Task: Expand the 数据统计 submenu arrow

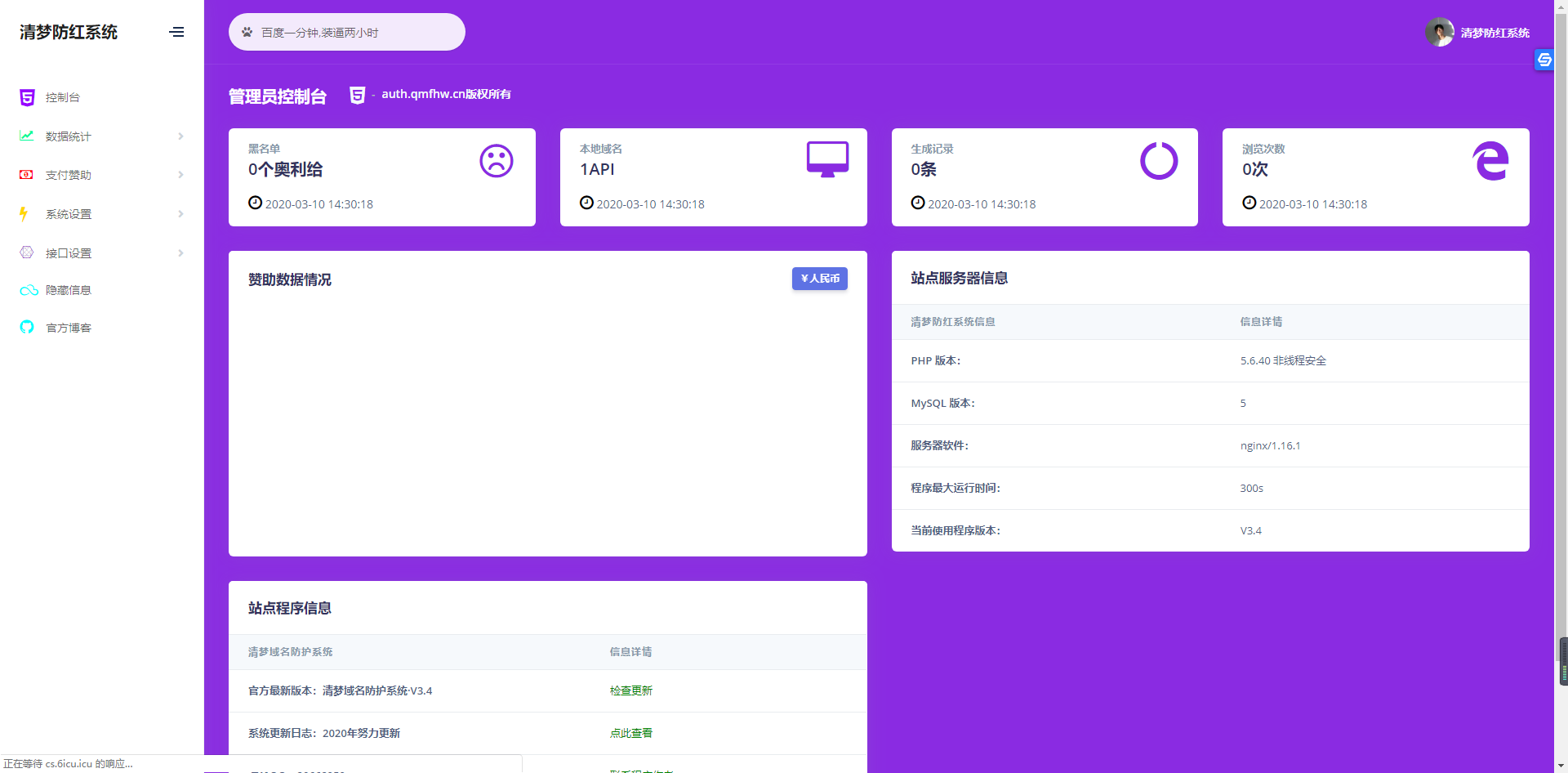Action: [x=180, y=136]
